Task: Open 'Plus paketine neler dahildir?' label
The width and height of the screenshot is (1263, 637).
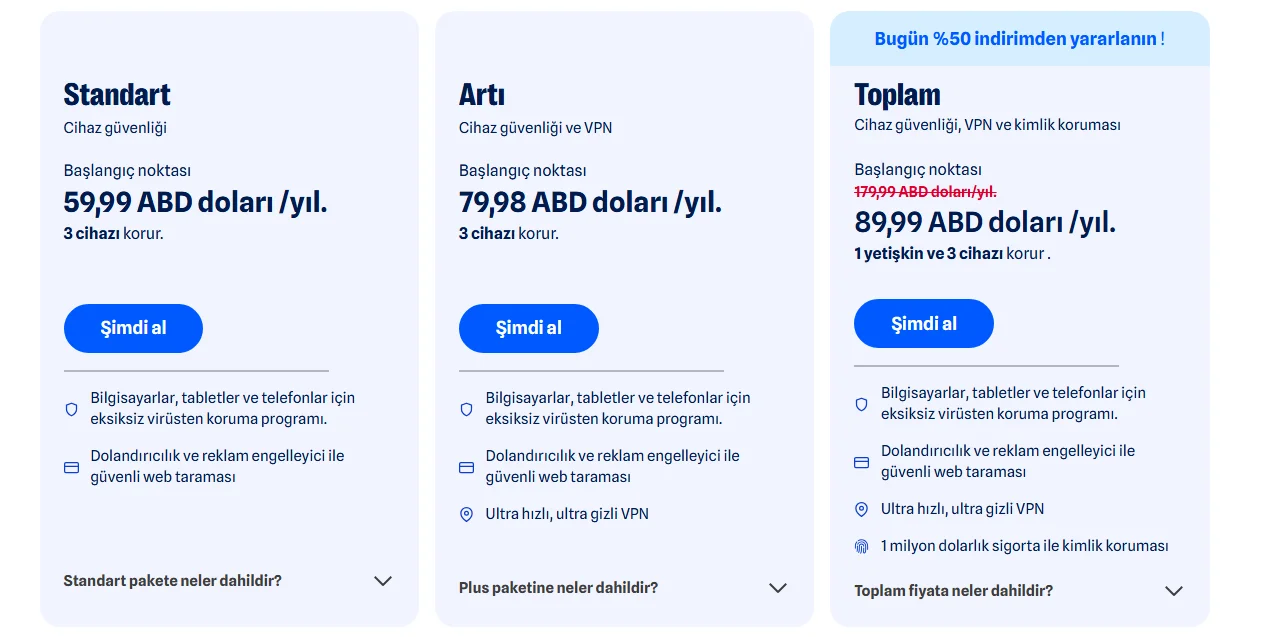Action: 558,588
